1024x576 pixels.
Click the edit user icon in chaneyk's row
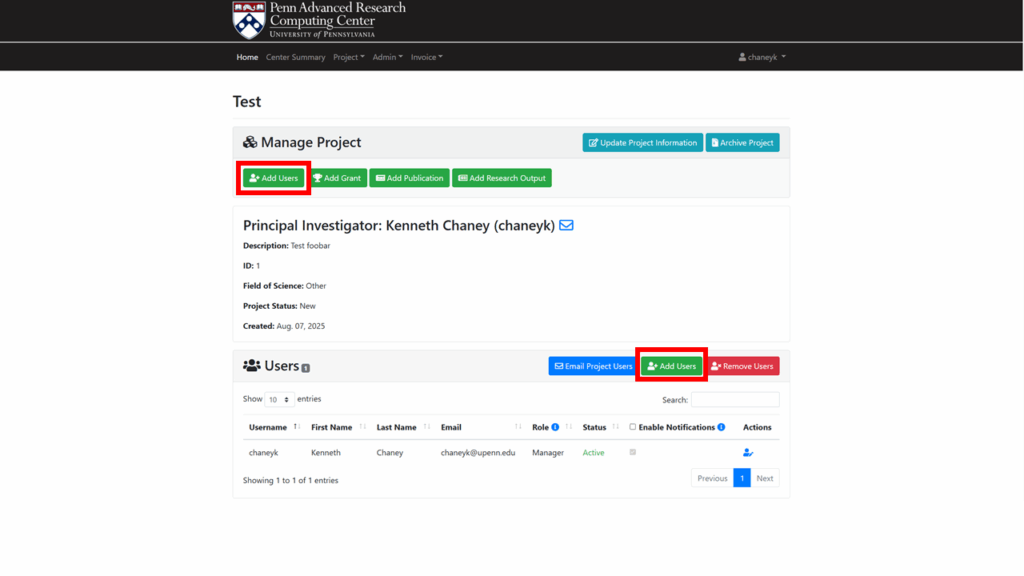tap(748, 453)
